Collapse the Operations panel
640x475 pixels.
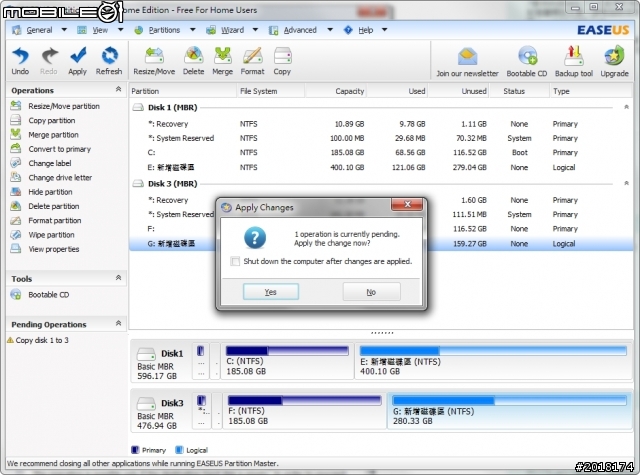(x=118, y=89)
